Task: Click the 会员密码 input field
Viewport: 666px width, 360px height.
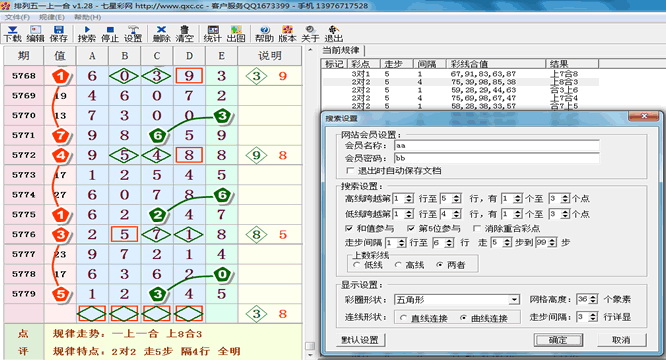Action: click(497, 158)
